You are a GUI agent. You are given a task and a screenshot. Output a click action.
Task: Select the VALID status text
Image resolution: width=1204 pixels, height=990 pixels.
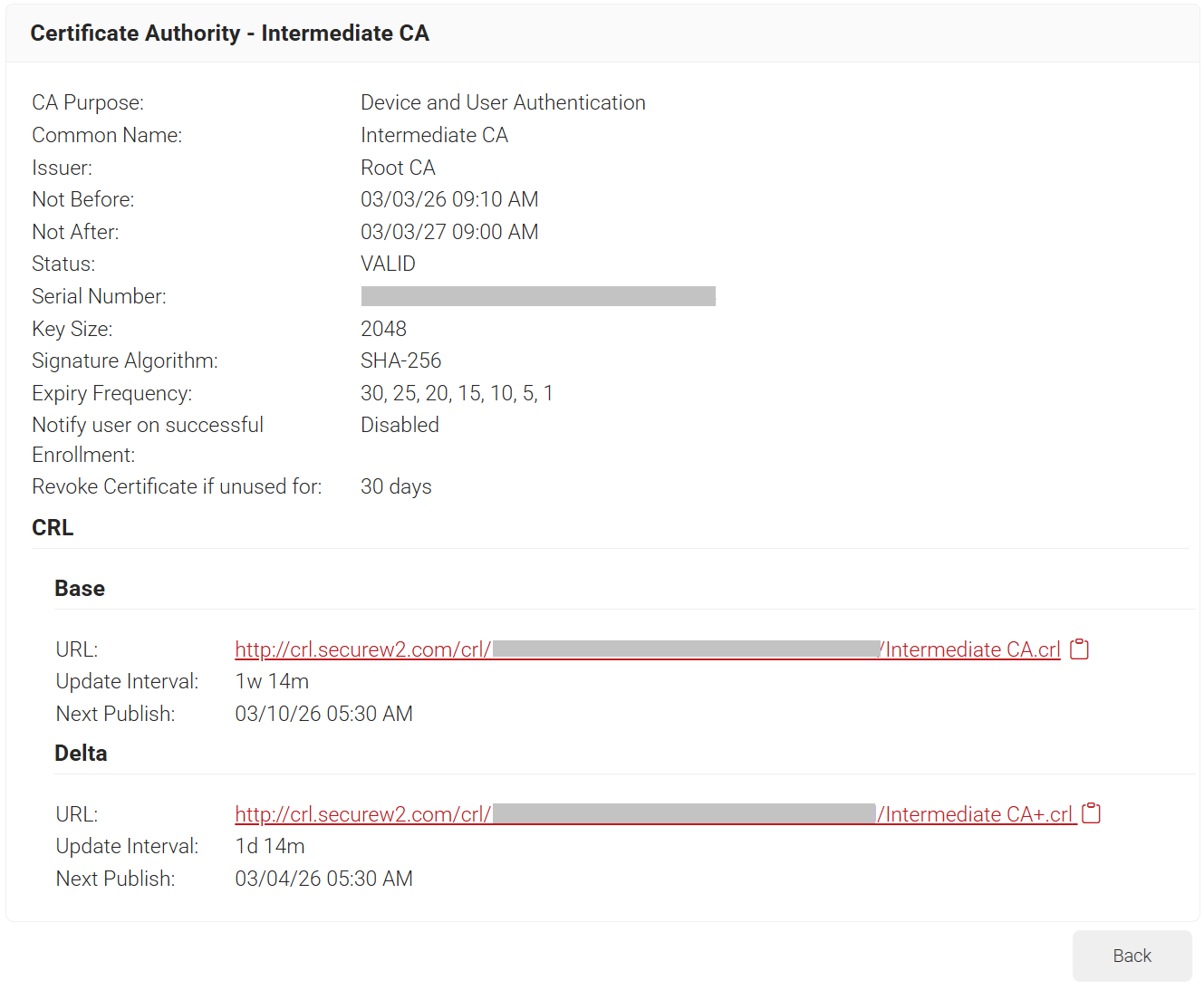point(388,264)
